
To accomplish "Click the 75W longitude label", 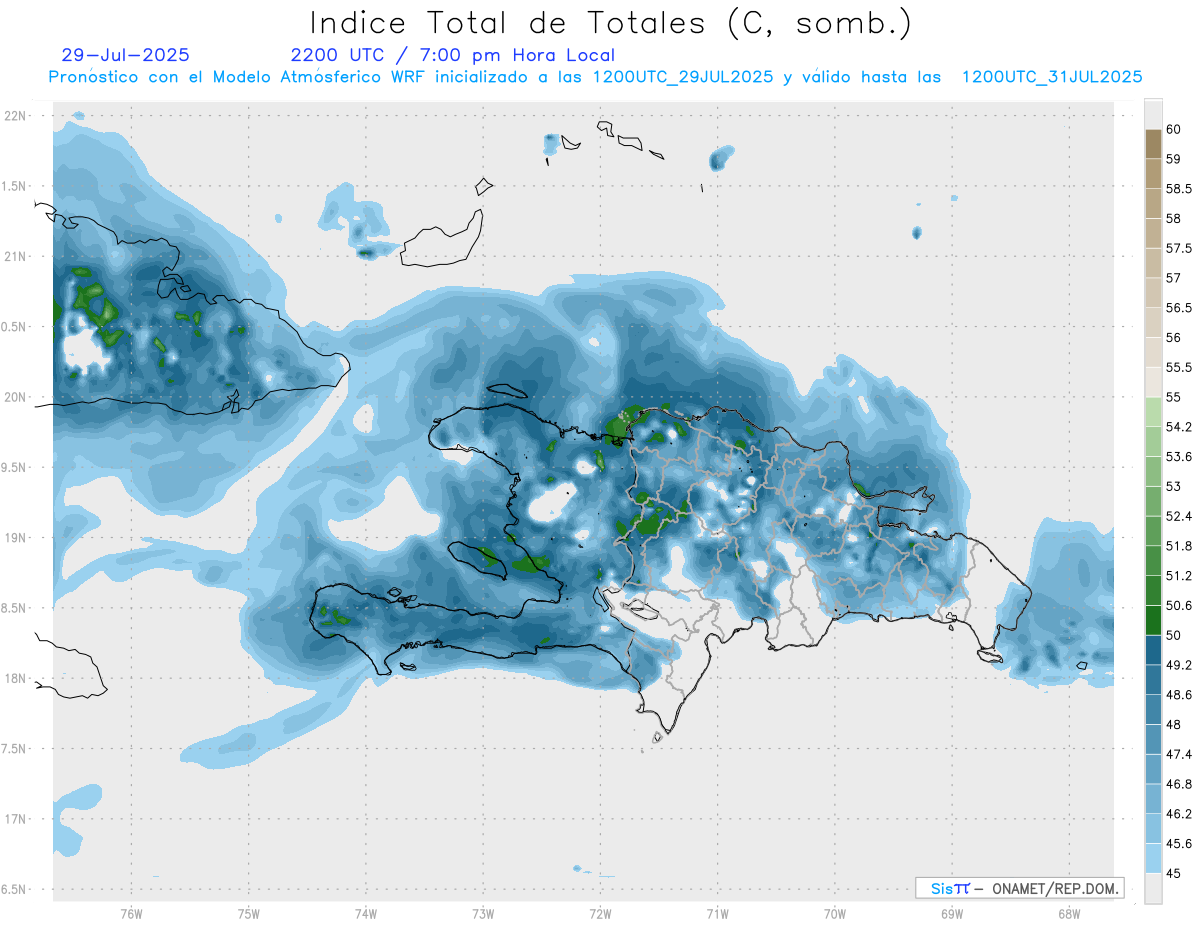I will (x=249, y=913).
